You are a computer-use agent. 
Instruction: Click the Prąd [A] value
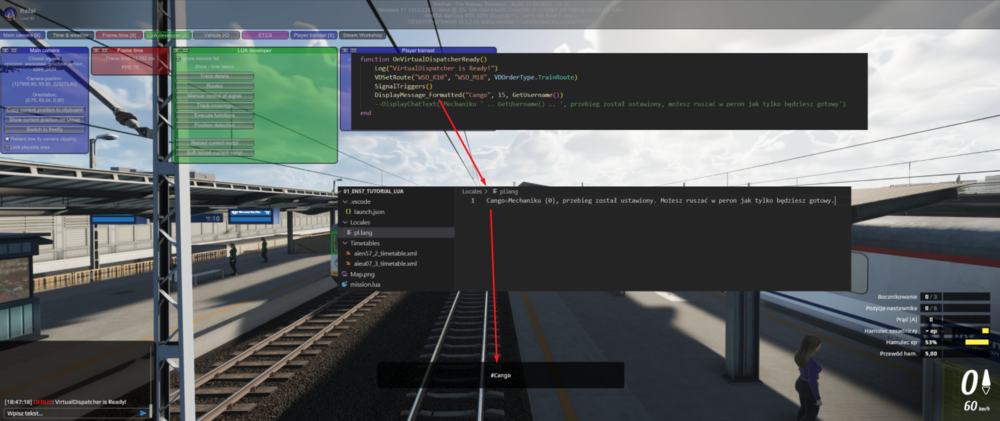pyautogui.click(x=931, y=319)
